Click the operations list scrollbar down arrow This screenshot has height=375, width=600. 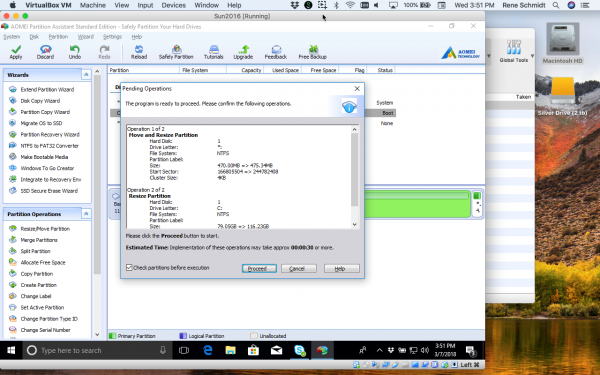coord(354,225)
